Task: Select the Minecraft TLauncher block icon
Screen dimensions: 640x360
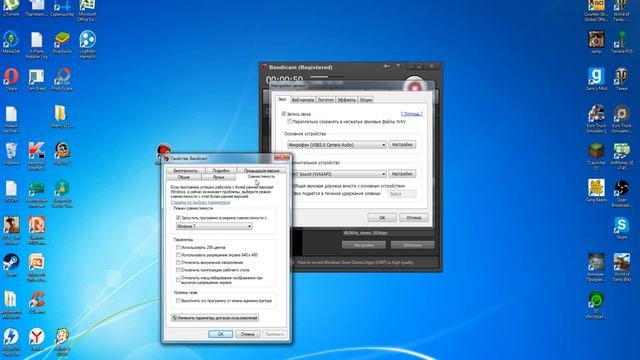Action: 596,156
